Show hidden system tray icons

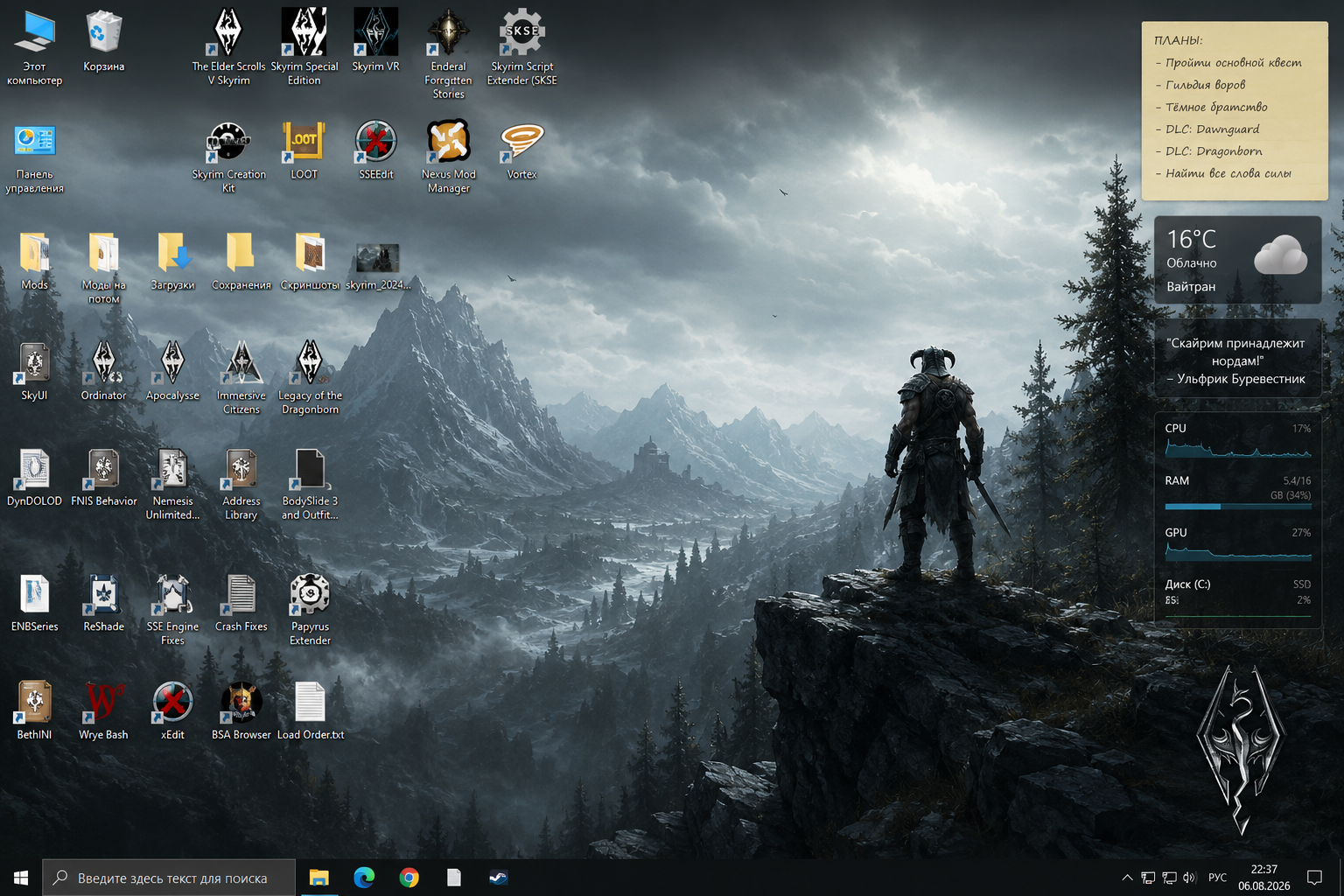click(x=1127, y=878)
